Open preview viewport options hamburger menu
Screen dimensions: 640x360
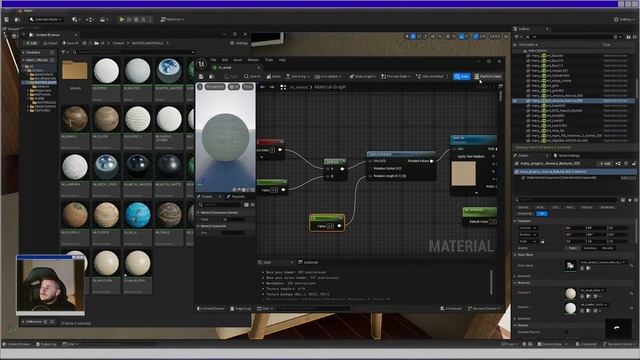[200, 87]
